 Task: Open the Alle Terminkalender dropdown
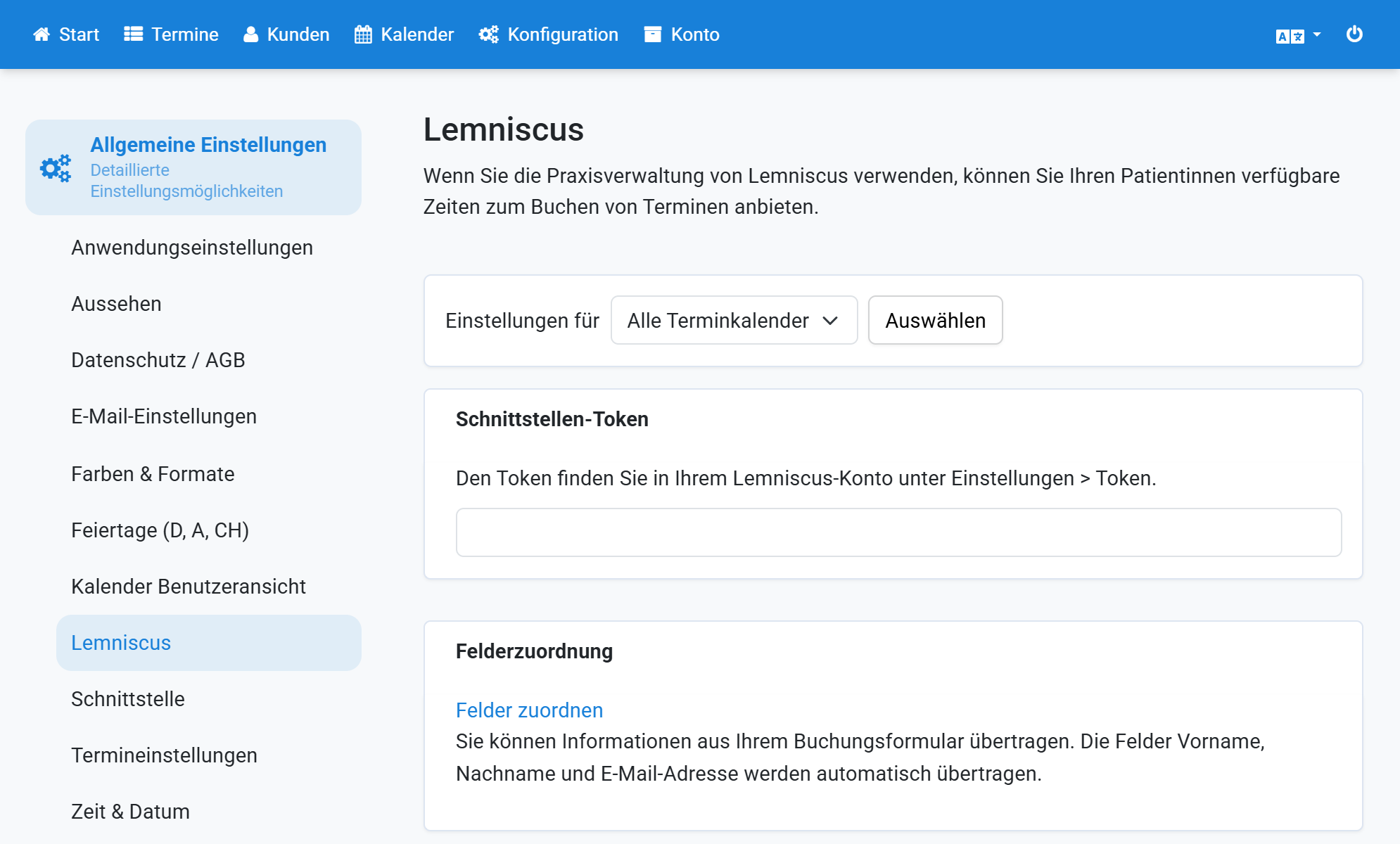click(734, 320)
